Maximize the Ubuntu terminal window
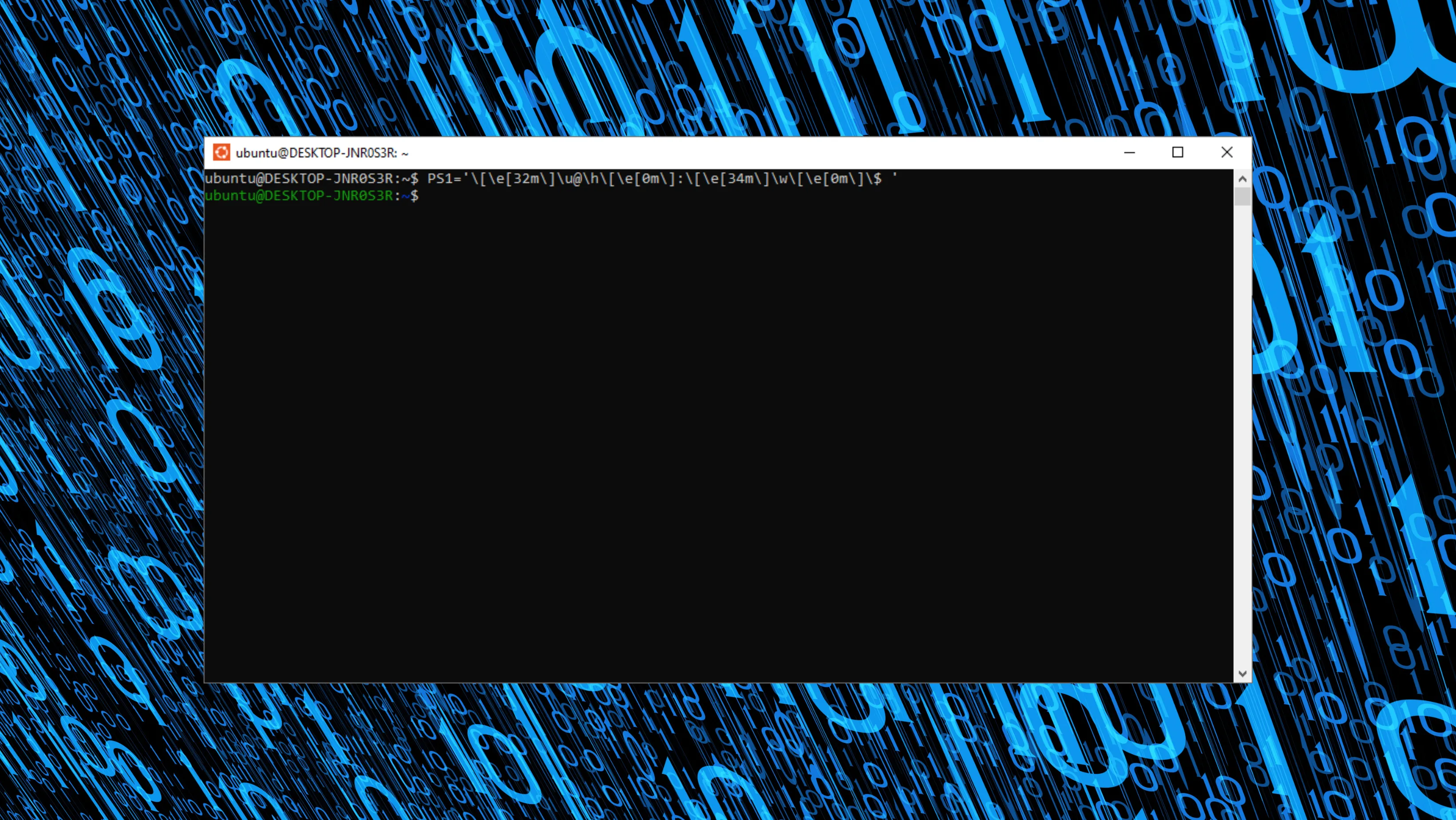The image size is (1456, 820). (1178, 153)
